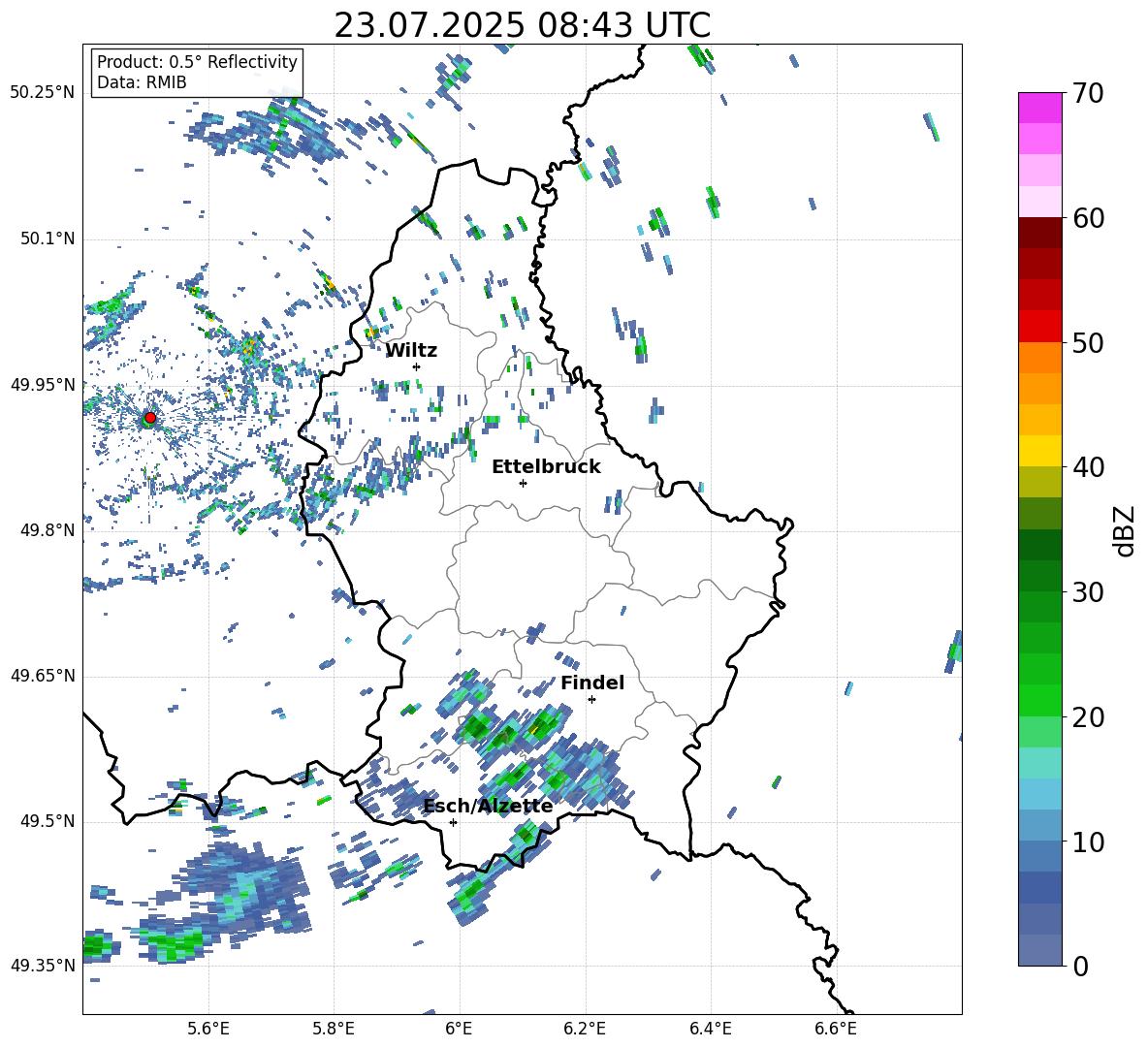Click the 30 dBZ colorbar tick label
This screenshot has height=1048, width=1148.
[1088, 592]
